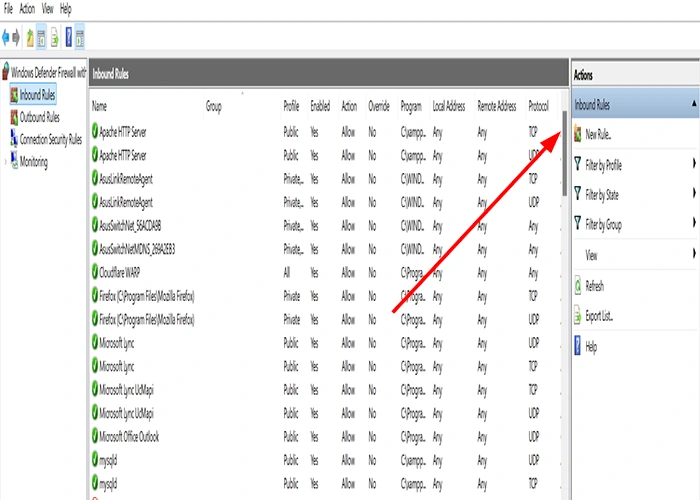This screenshot has width=700, height=500.
Task: Click green check icon of AsusSwitchNet_56ACDA9B rule
Action: [95, 225]
